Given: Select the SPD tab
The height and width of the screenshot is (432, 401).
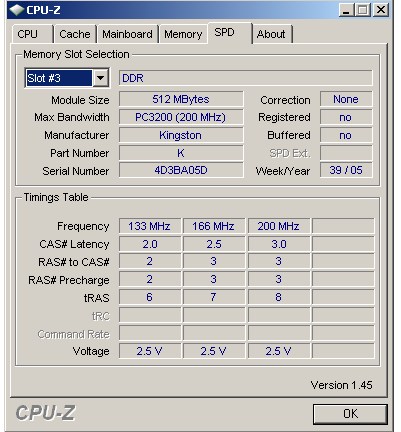Looking at the screenshot, I should [x=229, y=33].
